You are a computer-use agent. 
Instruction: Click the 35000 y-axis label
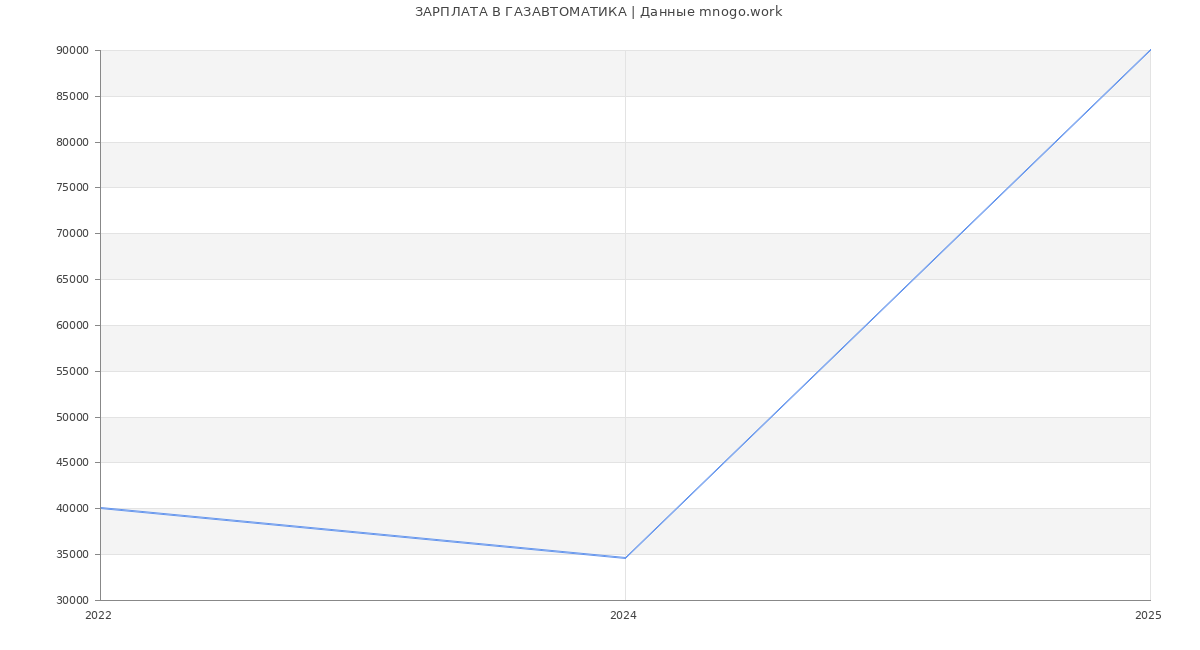click(x=72, y=555)
